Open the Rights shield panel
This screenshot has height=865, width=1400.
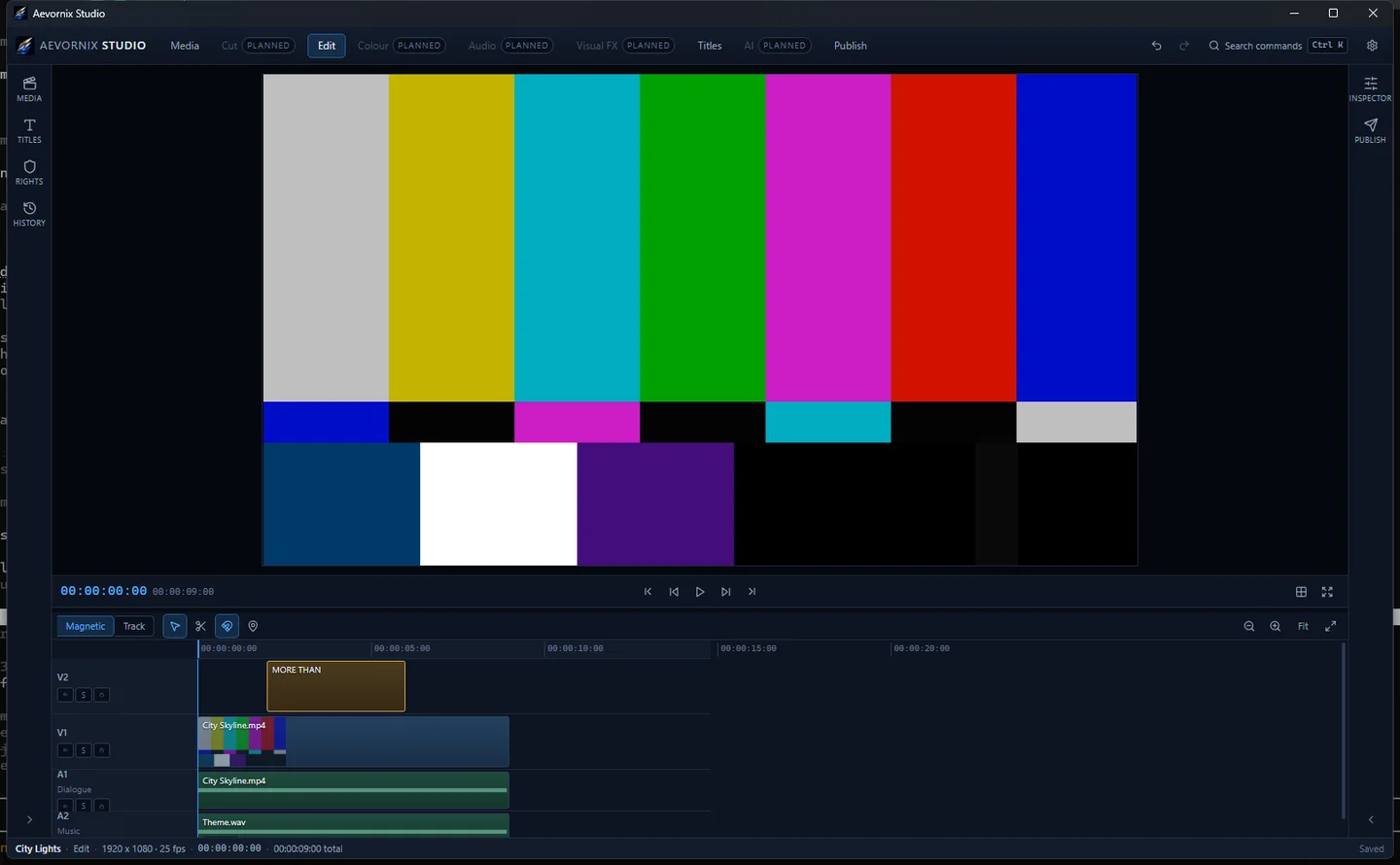click(x=29, y=172)
